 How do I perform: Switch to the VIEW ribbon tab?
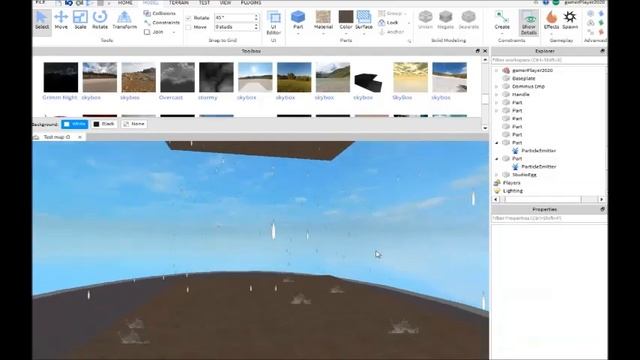225,2
